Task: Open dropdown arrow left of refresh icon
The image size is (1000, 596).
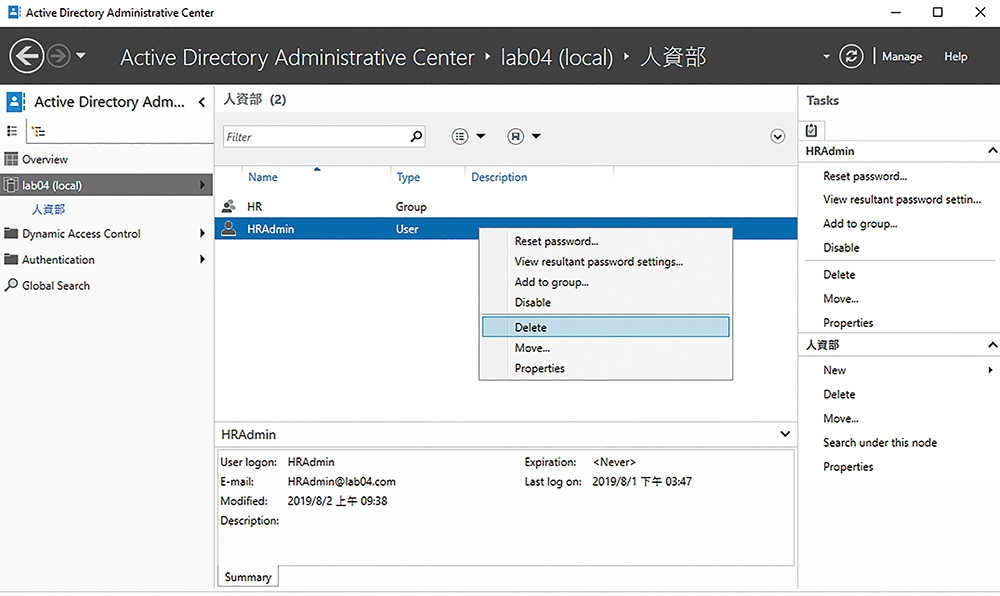Action: tap(827, 56)
